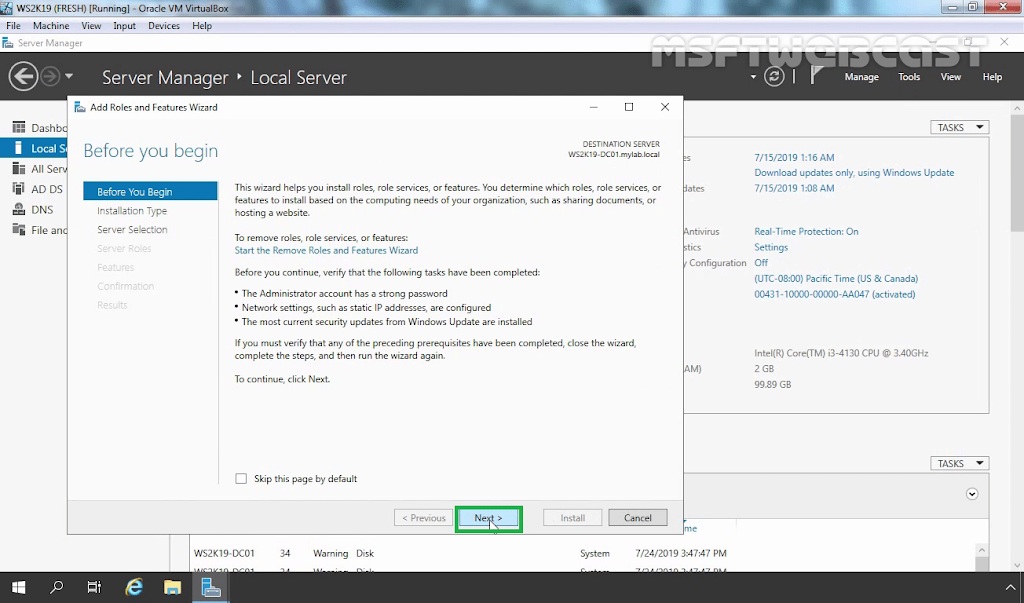Viewport: 1024px width, 603px height.
Task: Expand the events filter chevron
Action: [972, 494]
